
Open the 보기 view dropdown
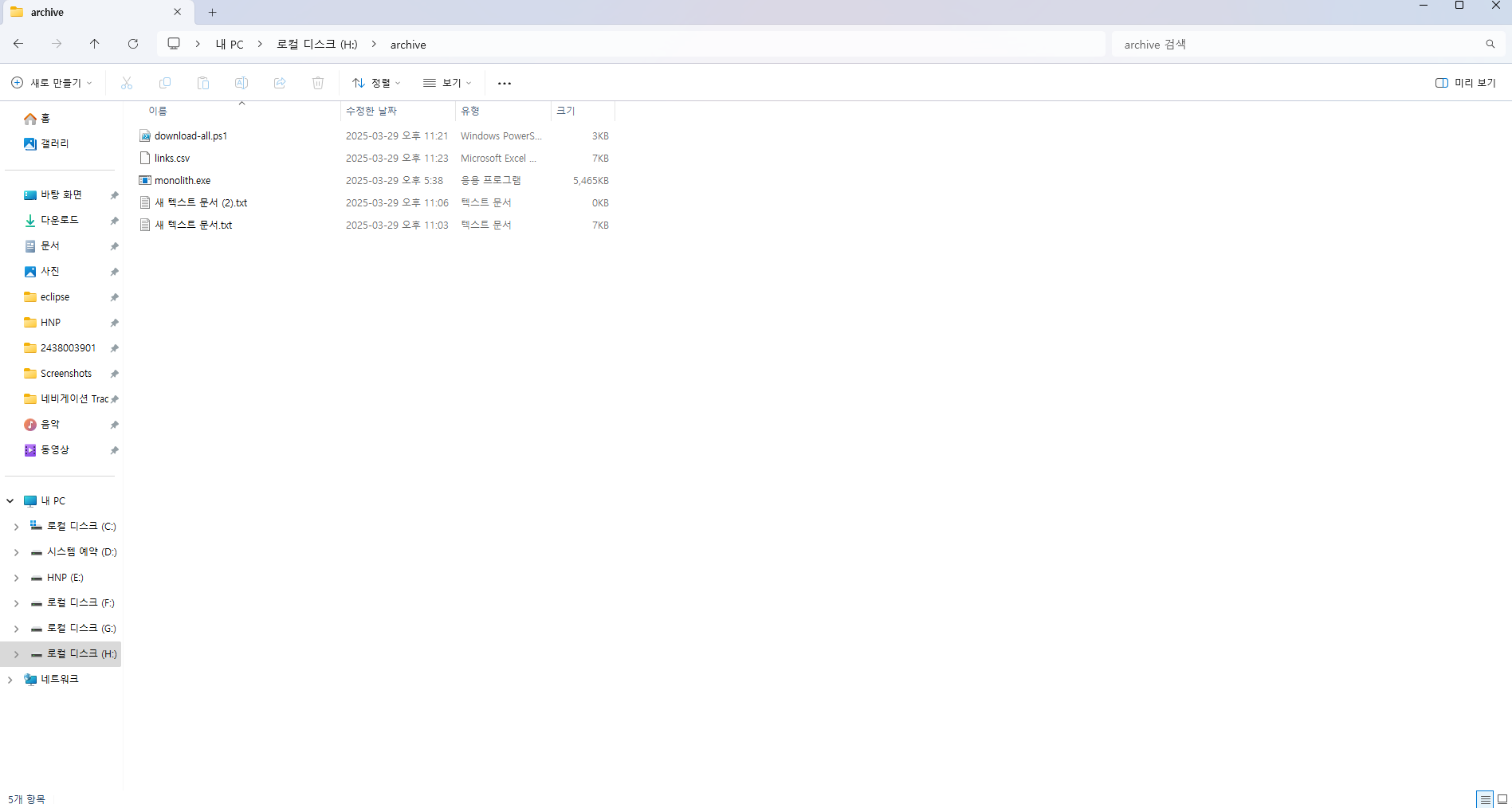[x=447, y=83]
